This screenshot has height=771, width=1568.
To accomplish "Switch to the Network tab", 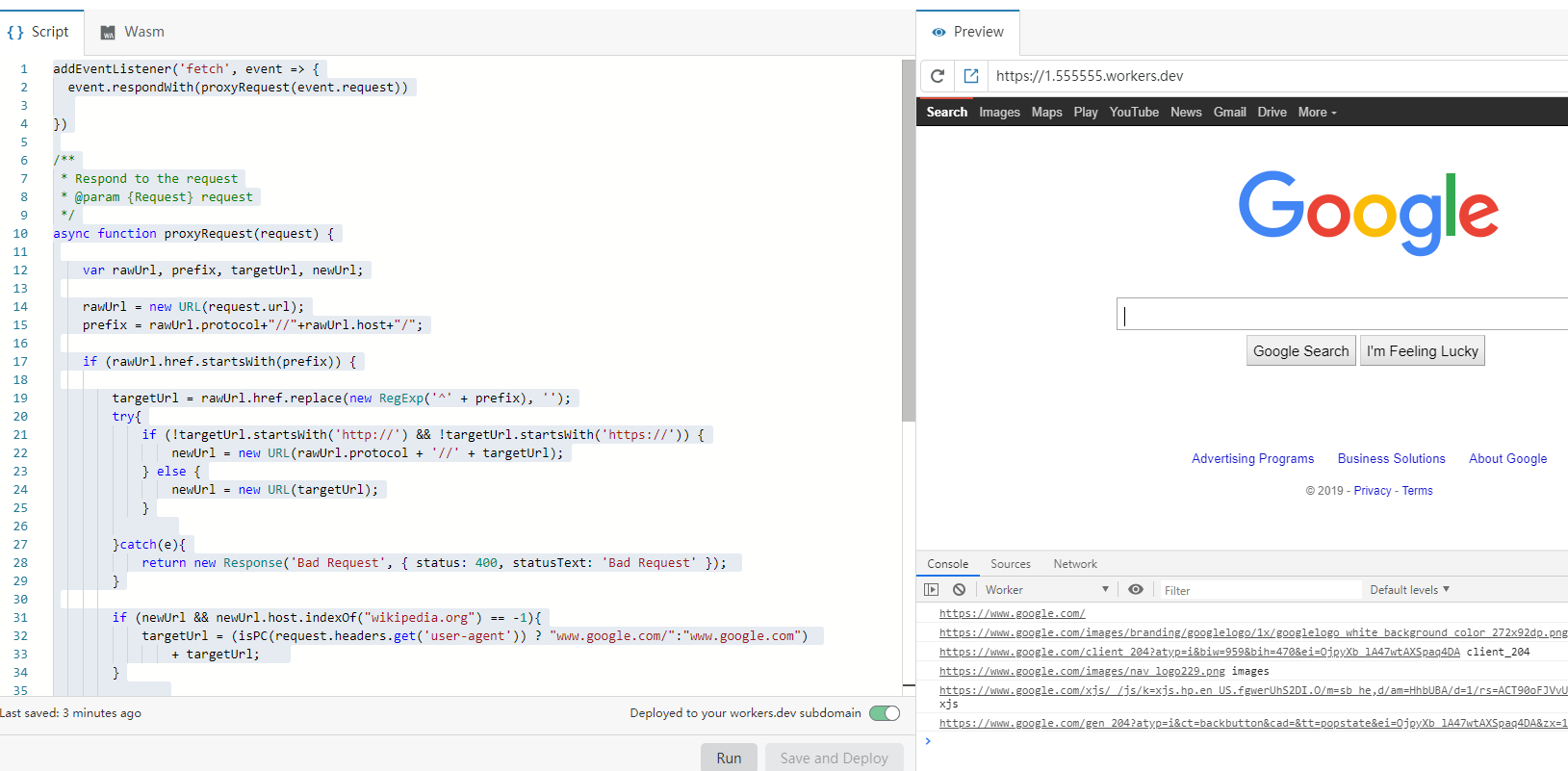I will click(1074, 564).
